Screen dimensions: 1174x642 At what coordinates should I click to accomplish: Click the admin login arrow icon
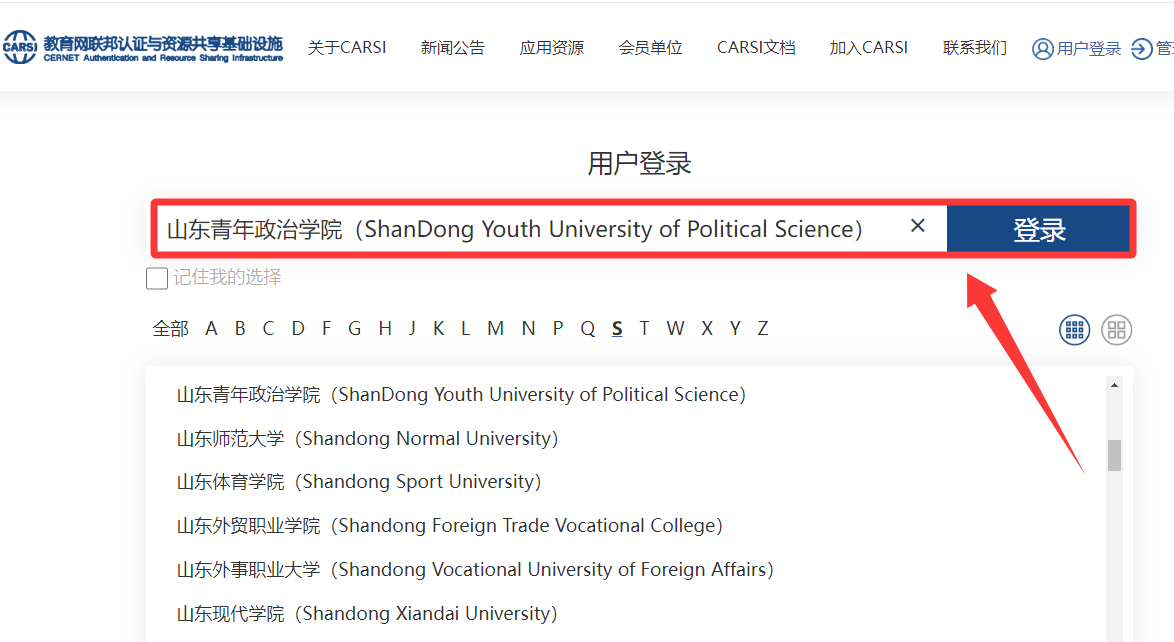1141,48
